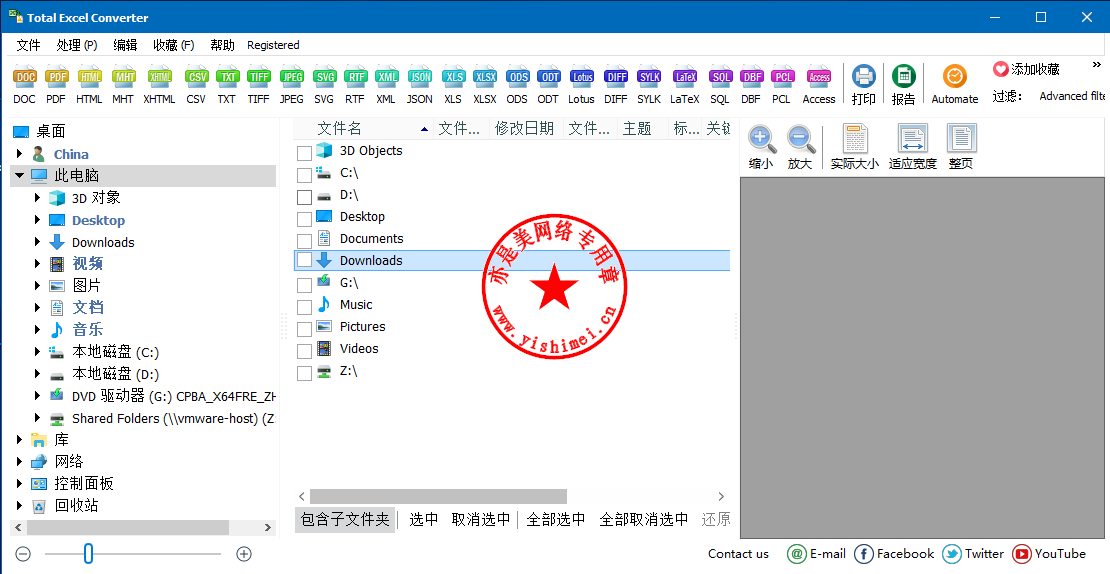The image size is (1110, 574).
Task: Open the Facebook link
Action: coord(894,553)
